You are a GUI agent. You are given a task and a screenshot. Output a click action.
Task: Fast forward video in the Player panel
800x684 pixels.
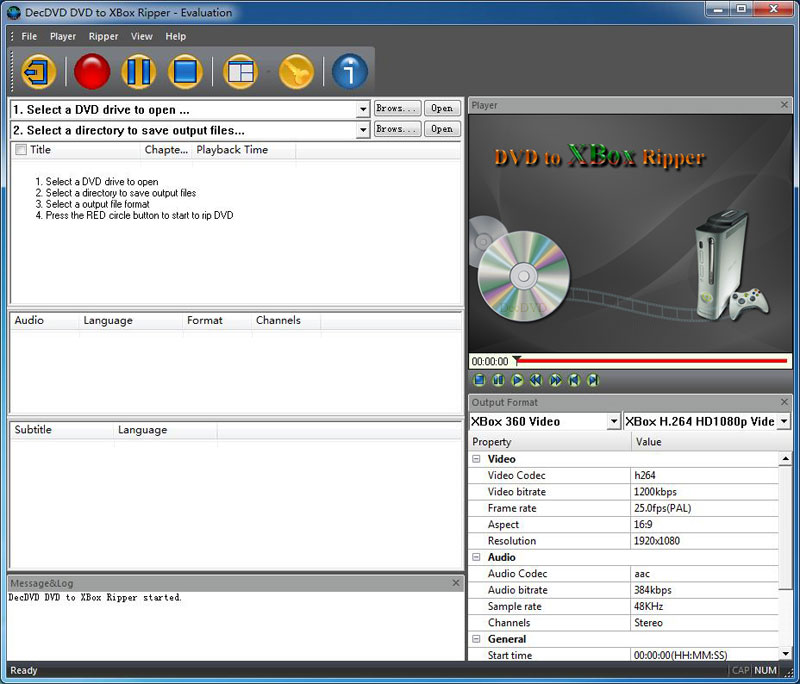555,380
